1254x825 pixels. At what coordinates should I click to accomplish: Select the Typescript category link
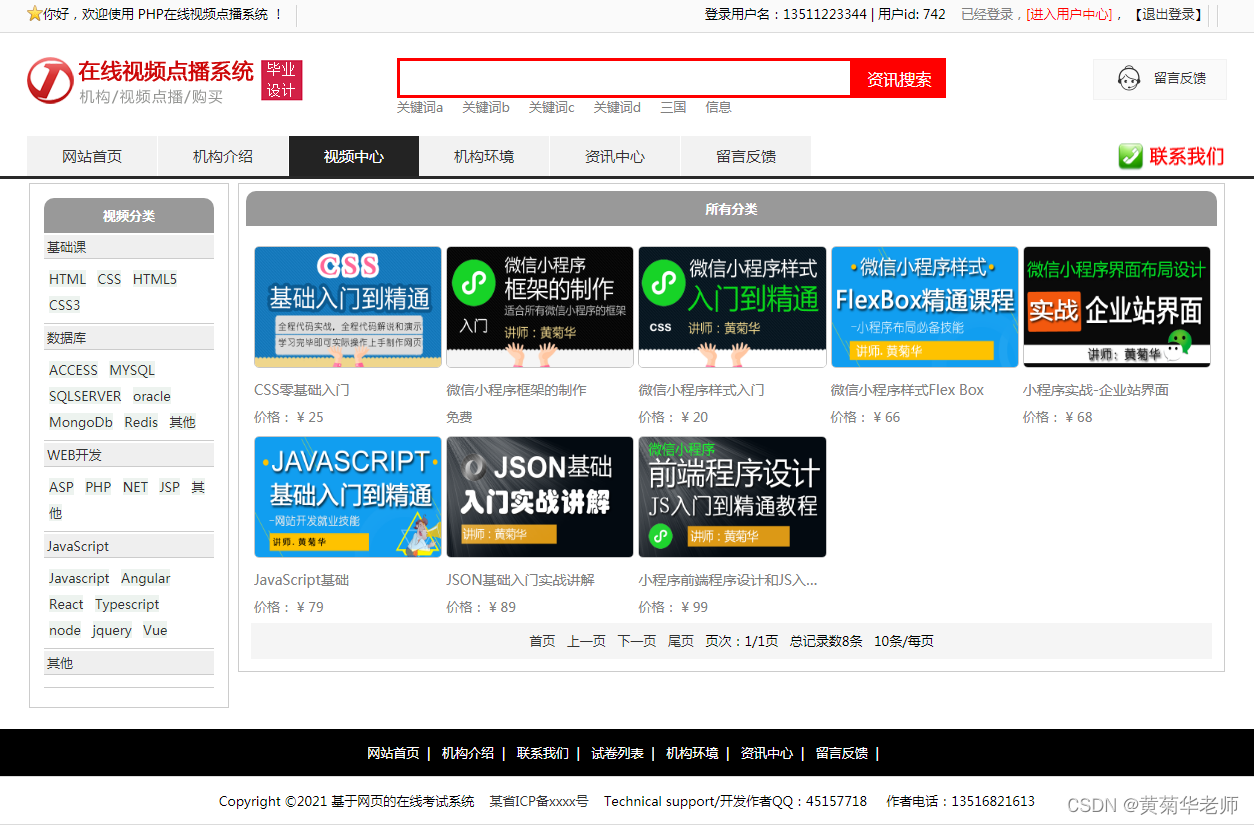127,604
